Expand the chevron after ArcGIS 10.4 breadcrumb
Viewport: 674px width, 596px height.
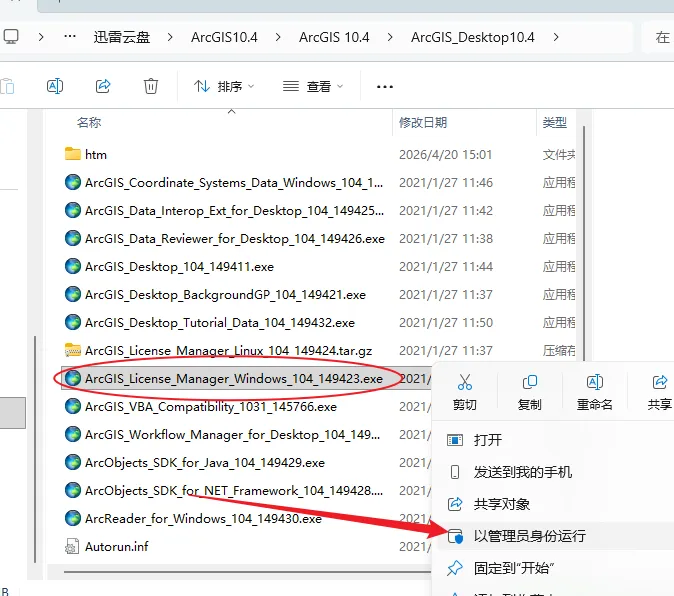pos(390,37)
